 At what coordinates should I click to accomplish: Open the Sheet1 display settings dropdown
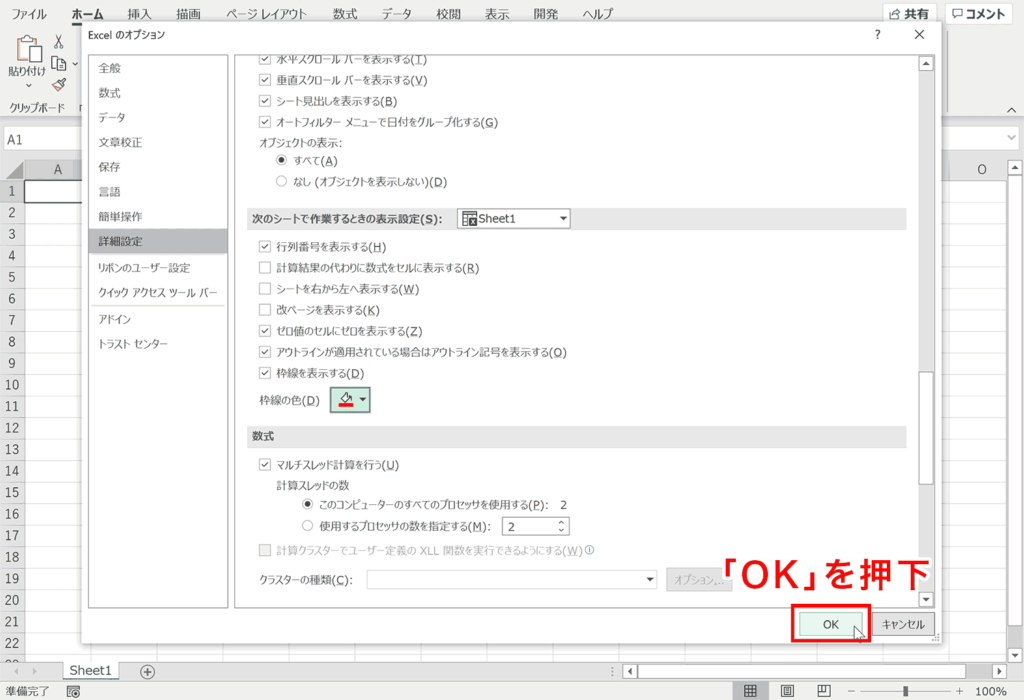513,219
